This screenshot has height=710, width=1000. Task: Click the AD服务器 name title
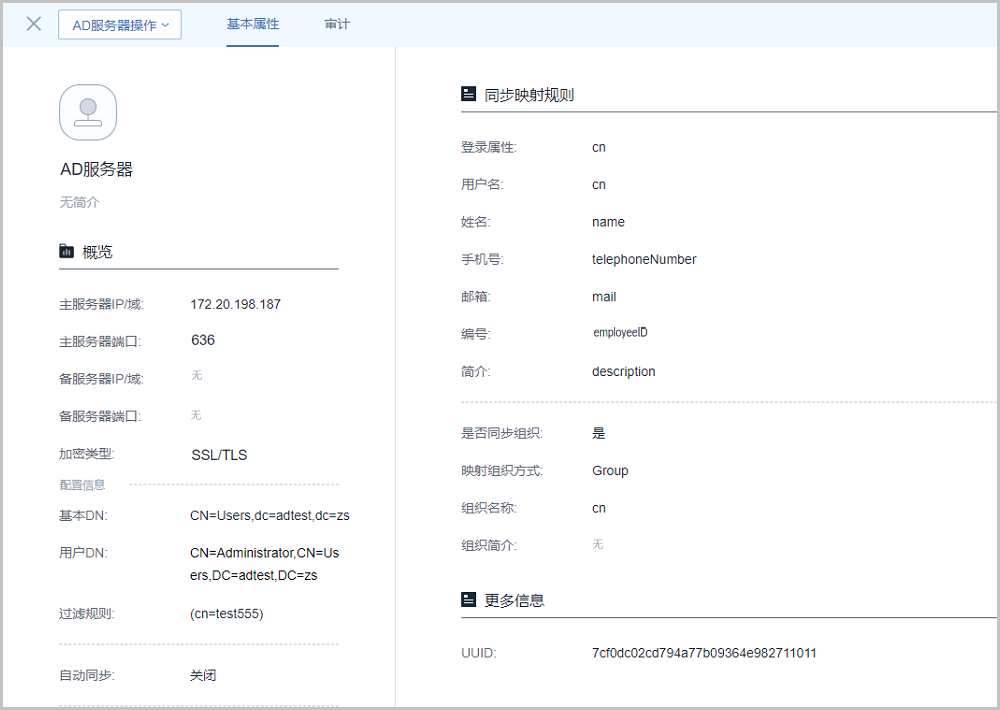point(97,169)
